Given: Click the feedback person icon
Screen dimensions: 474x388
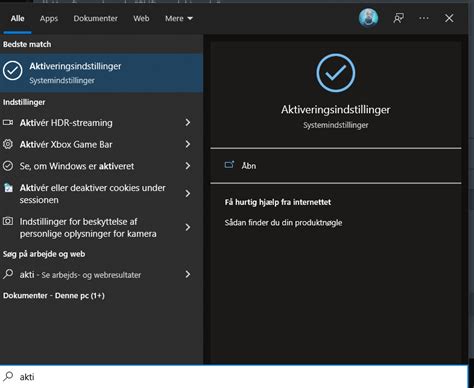Looking at the screenshot, I should (398, 18).
